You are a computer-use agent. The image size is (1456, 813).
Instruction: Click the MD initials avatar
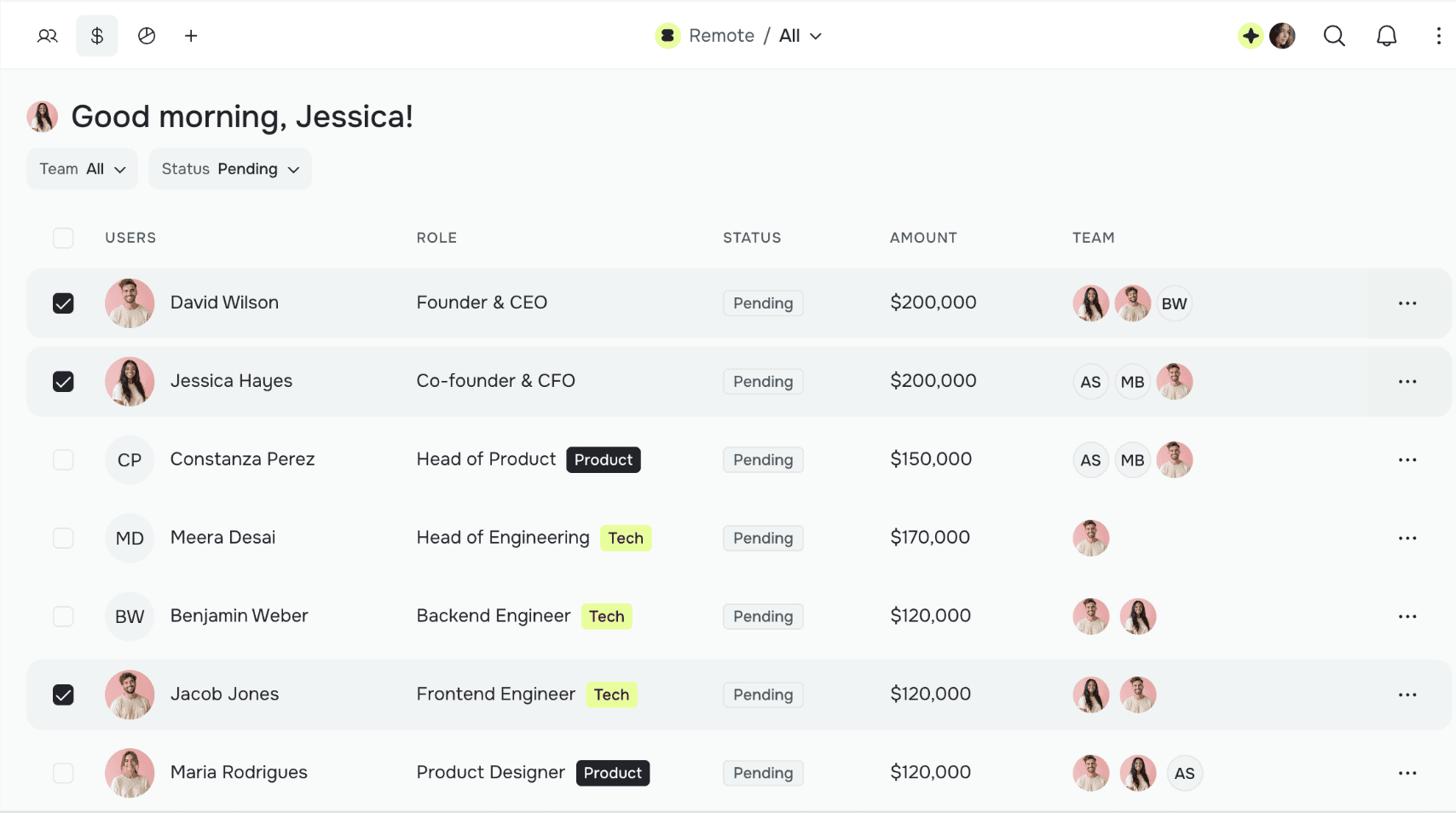point(130,539)
